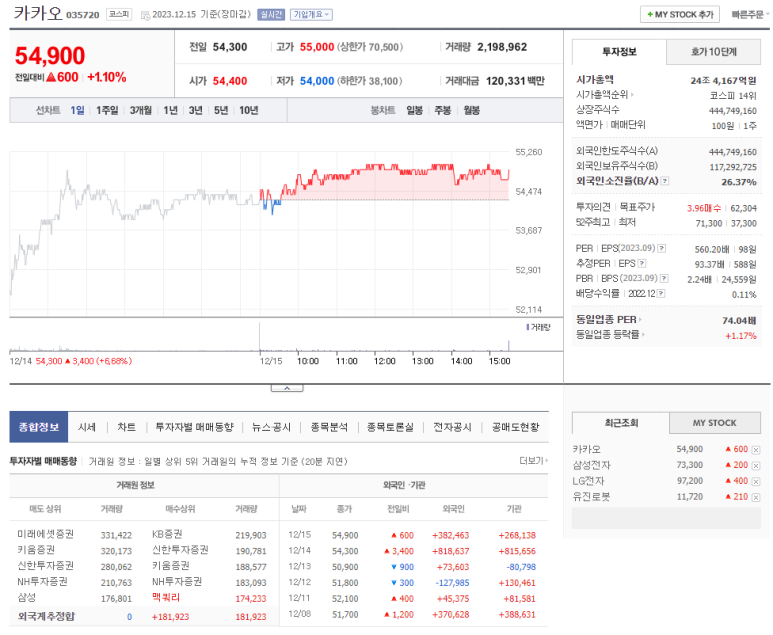The width and height of the screenshot is (773, 635).
Task: Remove 카카오 from recent list with X icon
Action: tap(756, 450)
